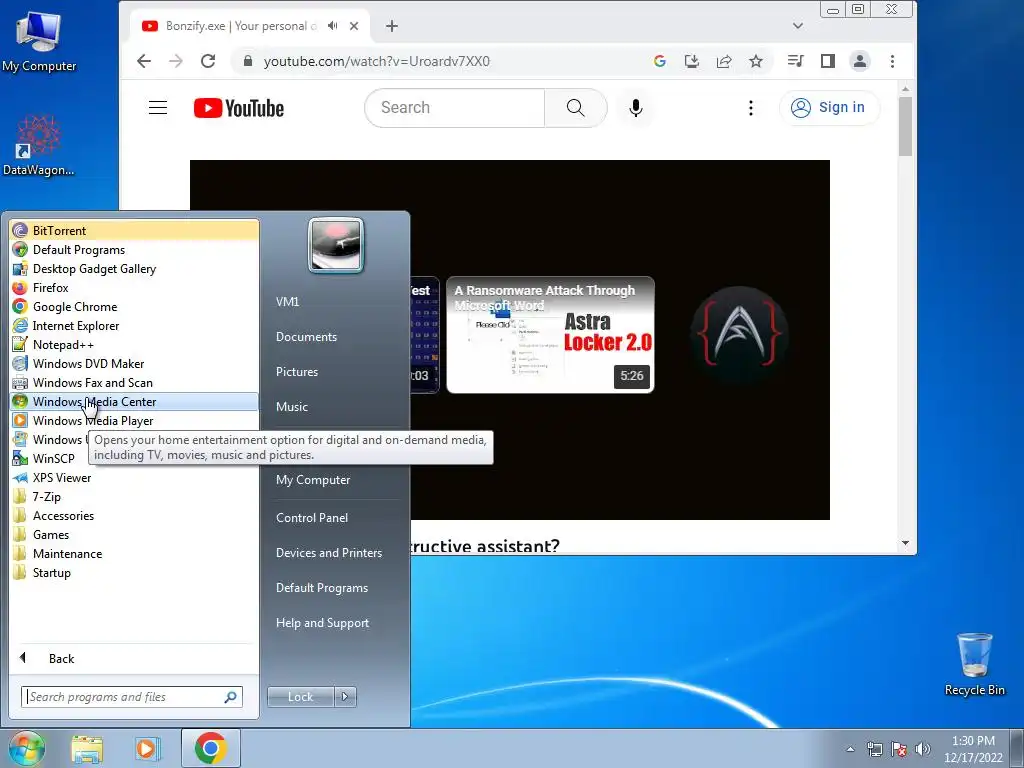This screenshot has height=768, width=1024.
Task: Open the volume icon in system tray
Action: [923, 749]
